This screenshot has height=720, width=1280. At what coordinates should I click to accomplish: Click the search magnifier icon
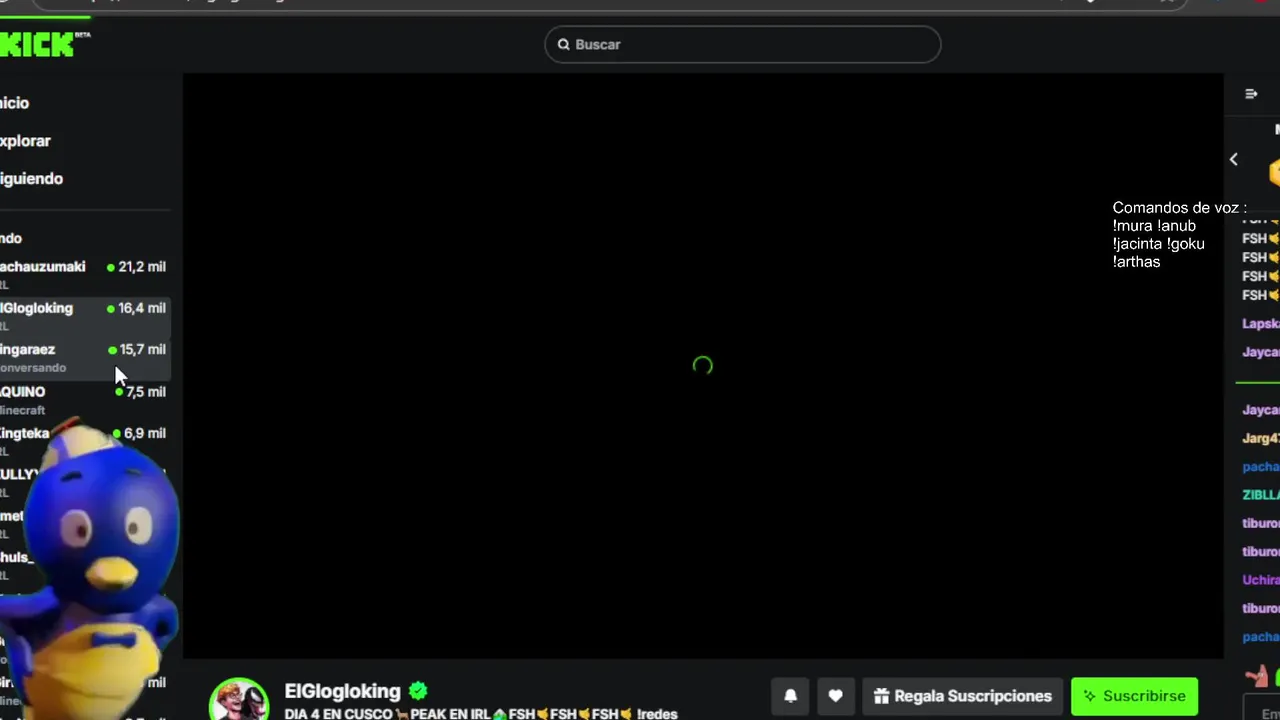pyautogui.click(x=564, y=44)
